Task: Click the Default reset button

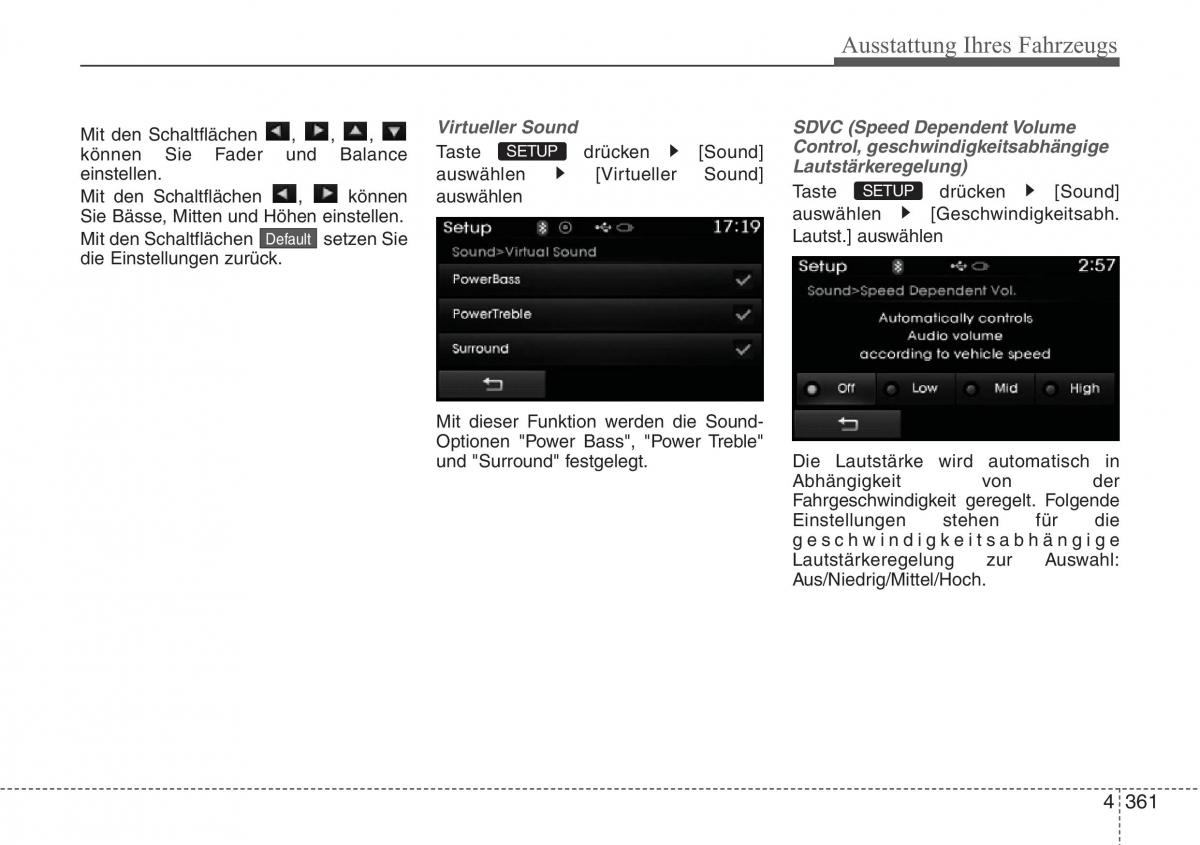Action: (288, 239)
